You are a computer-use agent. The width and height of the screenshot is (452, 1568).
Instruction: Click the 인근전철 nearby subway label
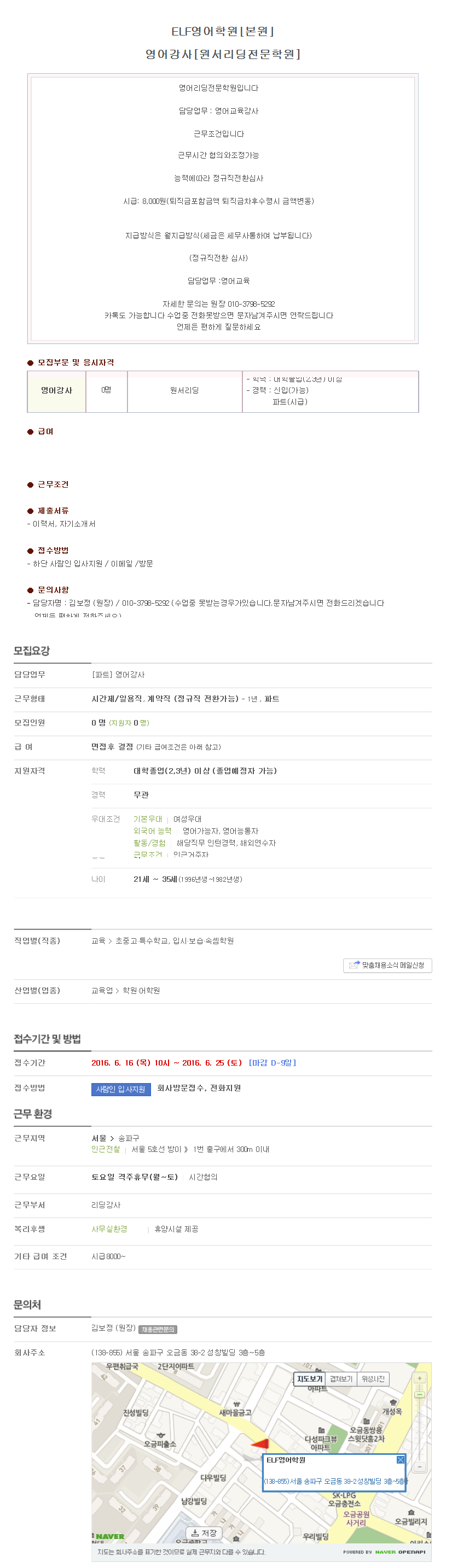tap(106, 1149)
